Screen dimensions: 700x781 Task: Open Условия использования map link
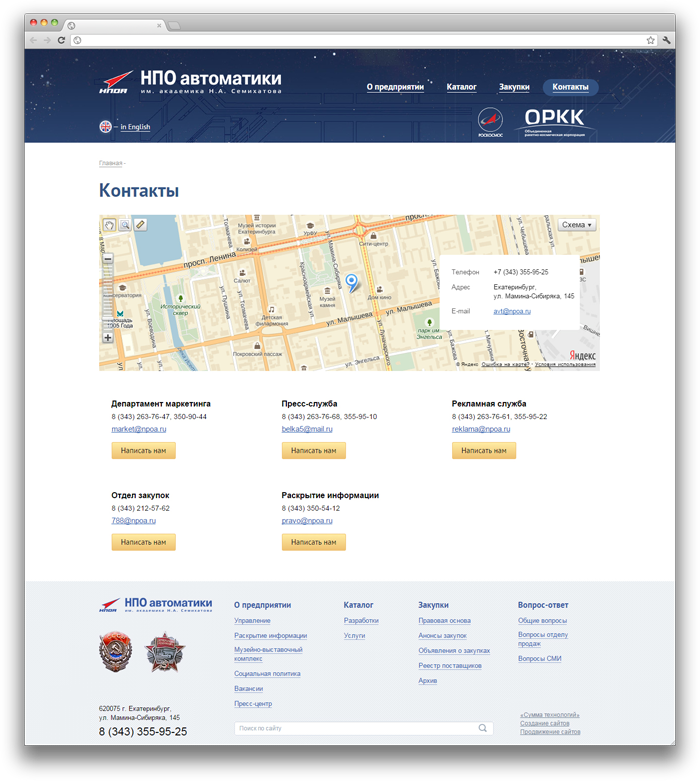[x=565, y=364]
